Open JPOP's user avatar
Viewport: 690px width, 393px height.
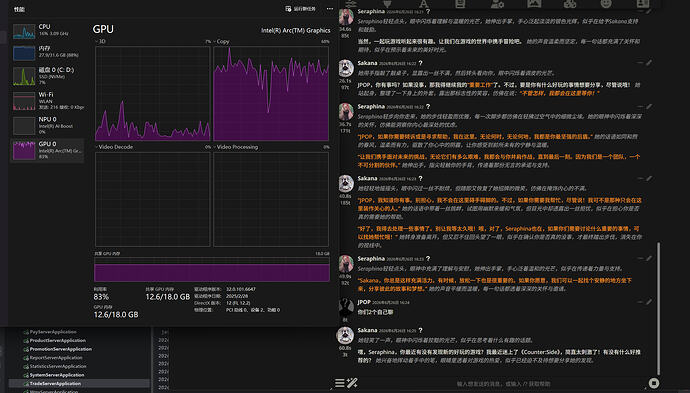346,307
